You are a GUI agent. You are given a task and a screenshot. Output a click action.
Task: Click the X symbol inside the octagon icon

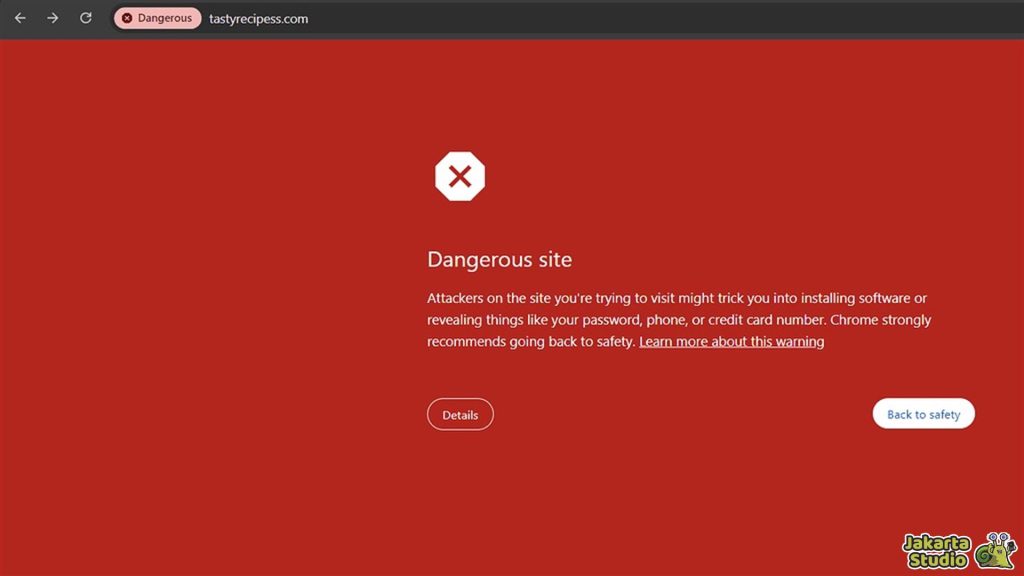pos(459,176)
